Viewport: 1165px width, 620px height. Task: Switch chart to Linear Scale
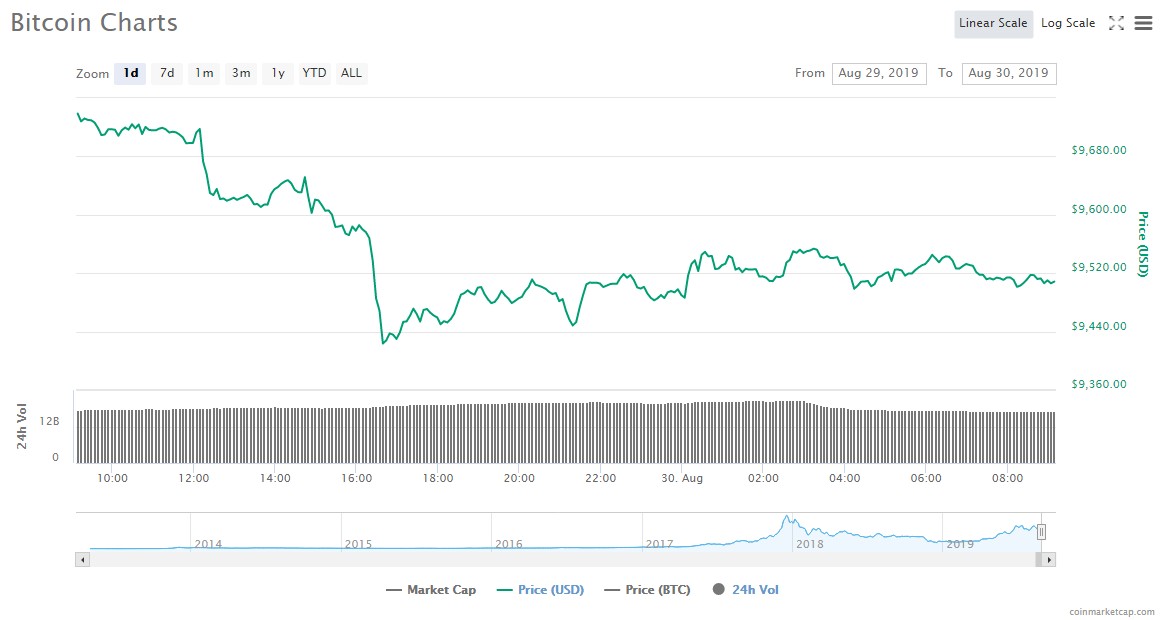click(993, 23)
